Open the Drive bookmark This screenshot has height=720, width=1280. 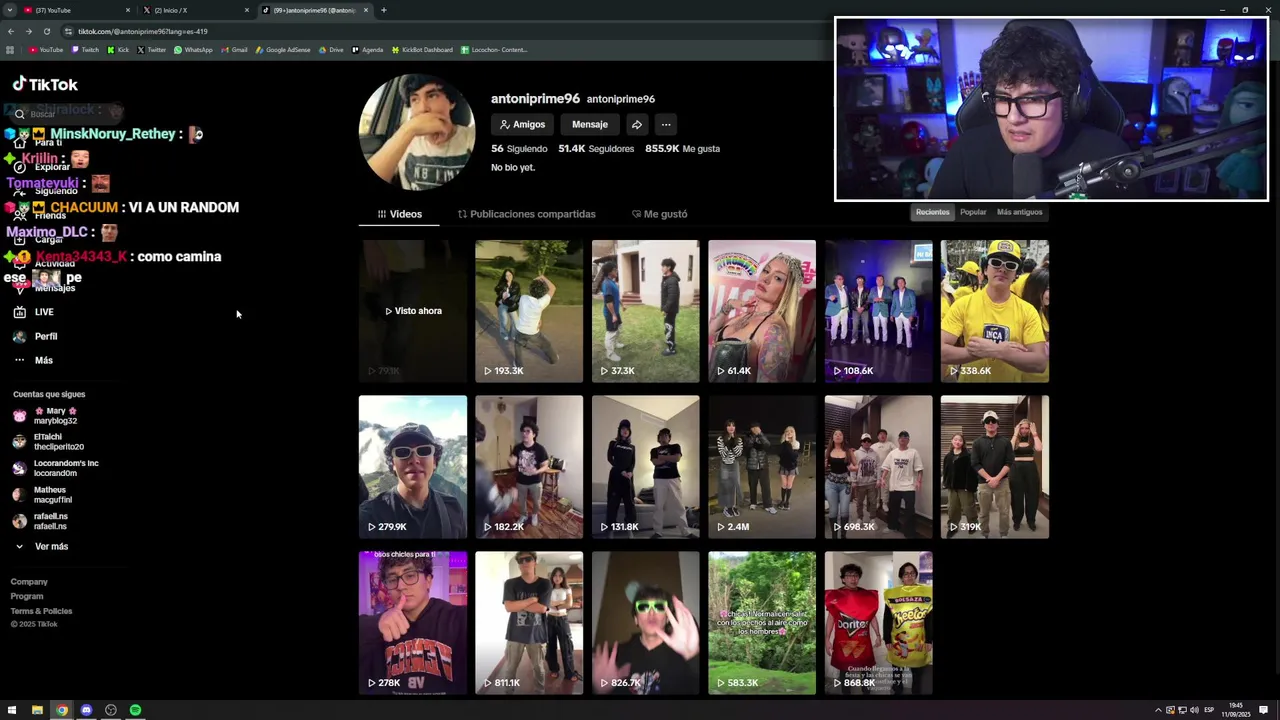pos(331,50)
